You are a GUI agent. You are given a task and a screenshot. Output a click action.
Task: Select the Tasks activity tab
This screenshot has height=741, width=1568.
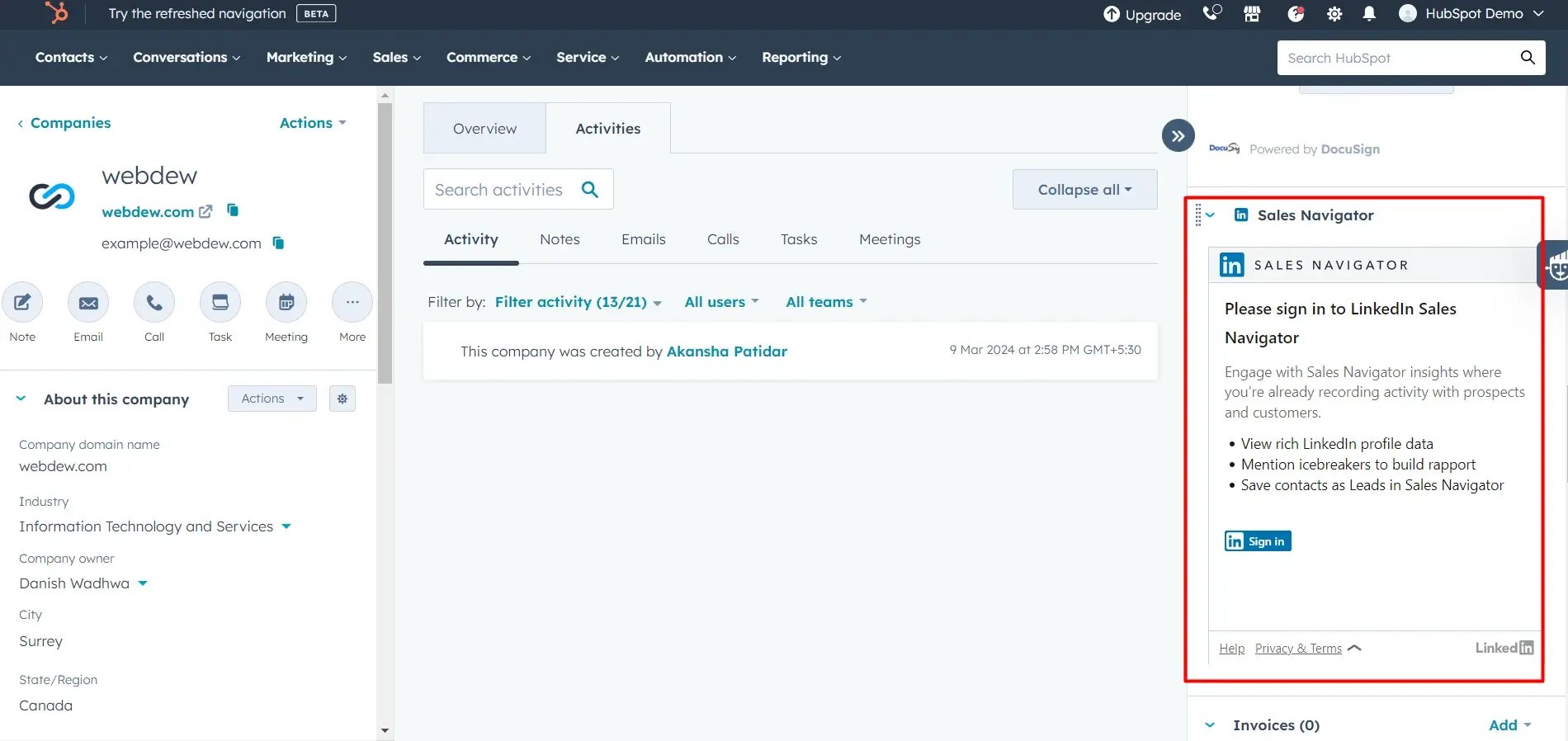coord(799,239)
